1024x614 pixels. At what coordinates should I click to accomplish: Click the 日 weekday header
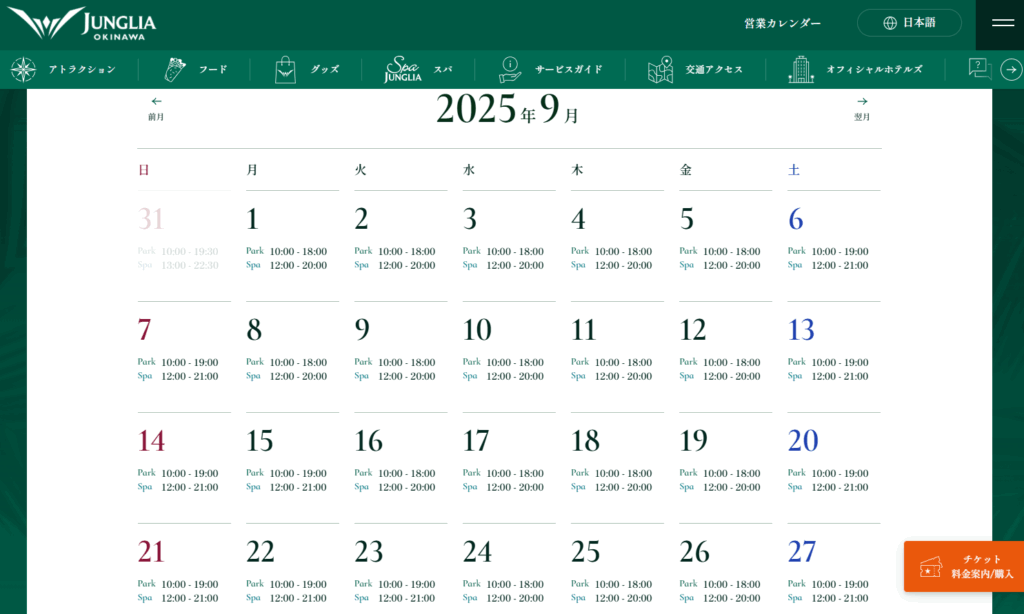pyautogui.click(x=144, y=170)
